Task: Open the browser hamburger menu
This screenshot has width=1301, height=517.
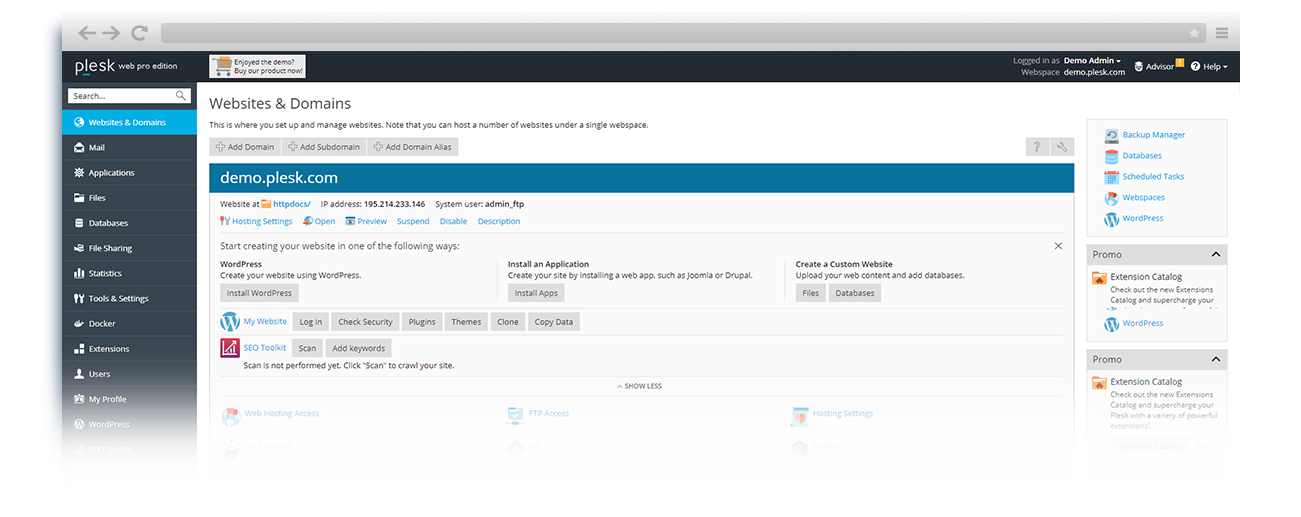Action: 1222,33
